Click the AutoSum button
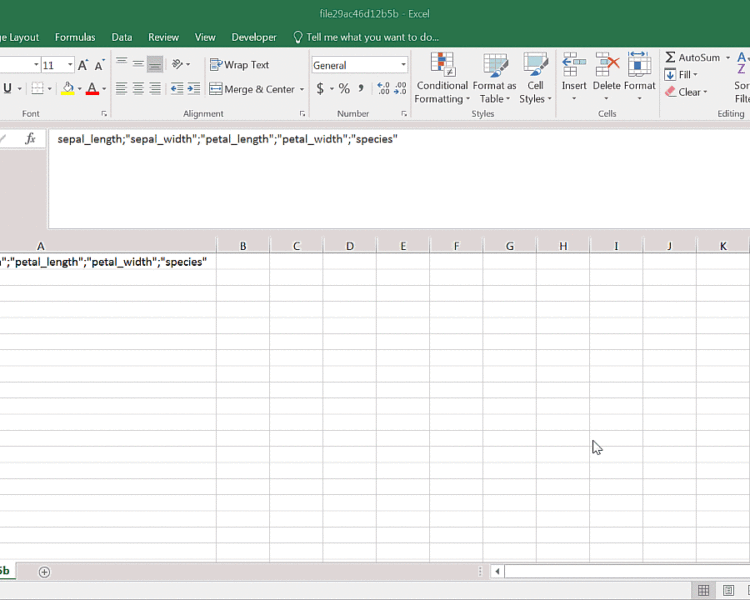Viewport: 750px width, 600px height. point(692,58)
